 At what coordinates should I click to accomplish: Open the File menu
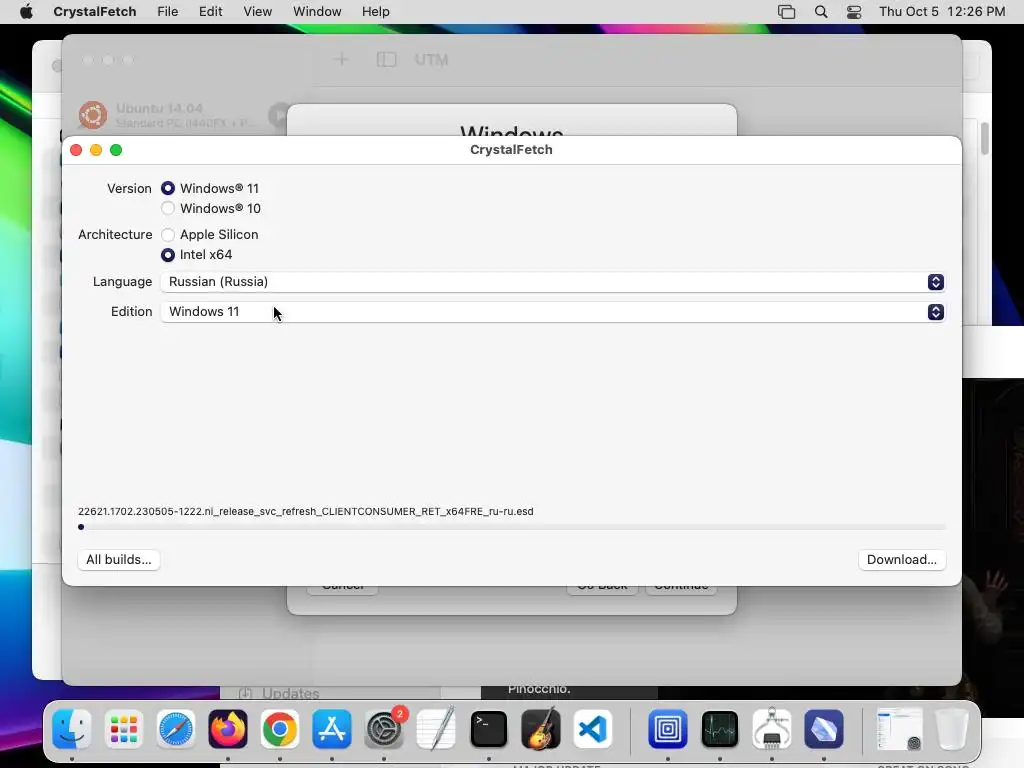[x=168, y=12]
